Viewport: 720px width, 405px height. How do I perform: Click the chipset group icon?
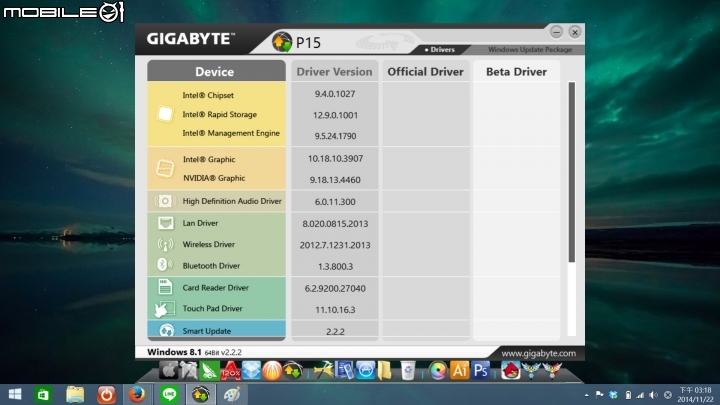click(165, 114)
